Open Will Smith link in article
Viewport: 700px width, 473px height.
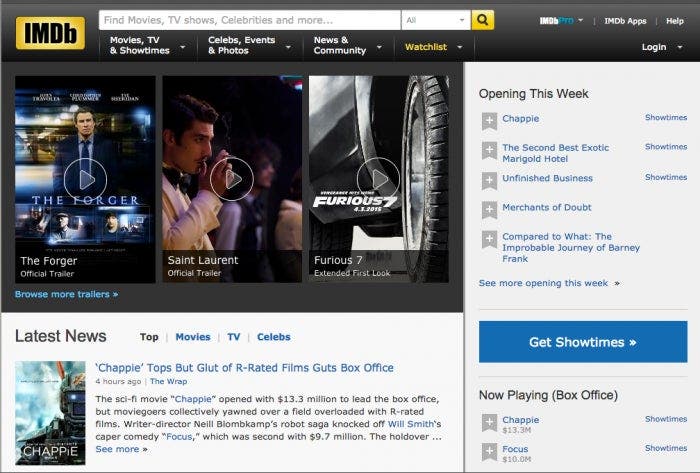[x=411, y=424]
